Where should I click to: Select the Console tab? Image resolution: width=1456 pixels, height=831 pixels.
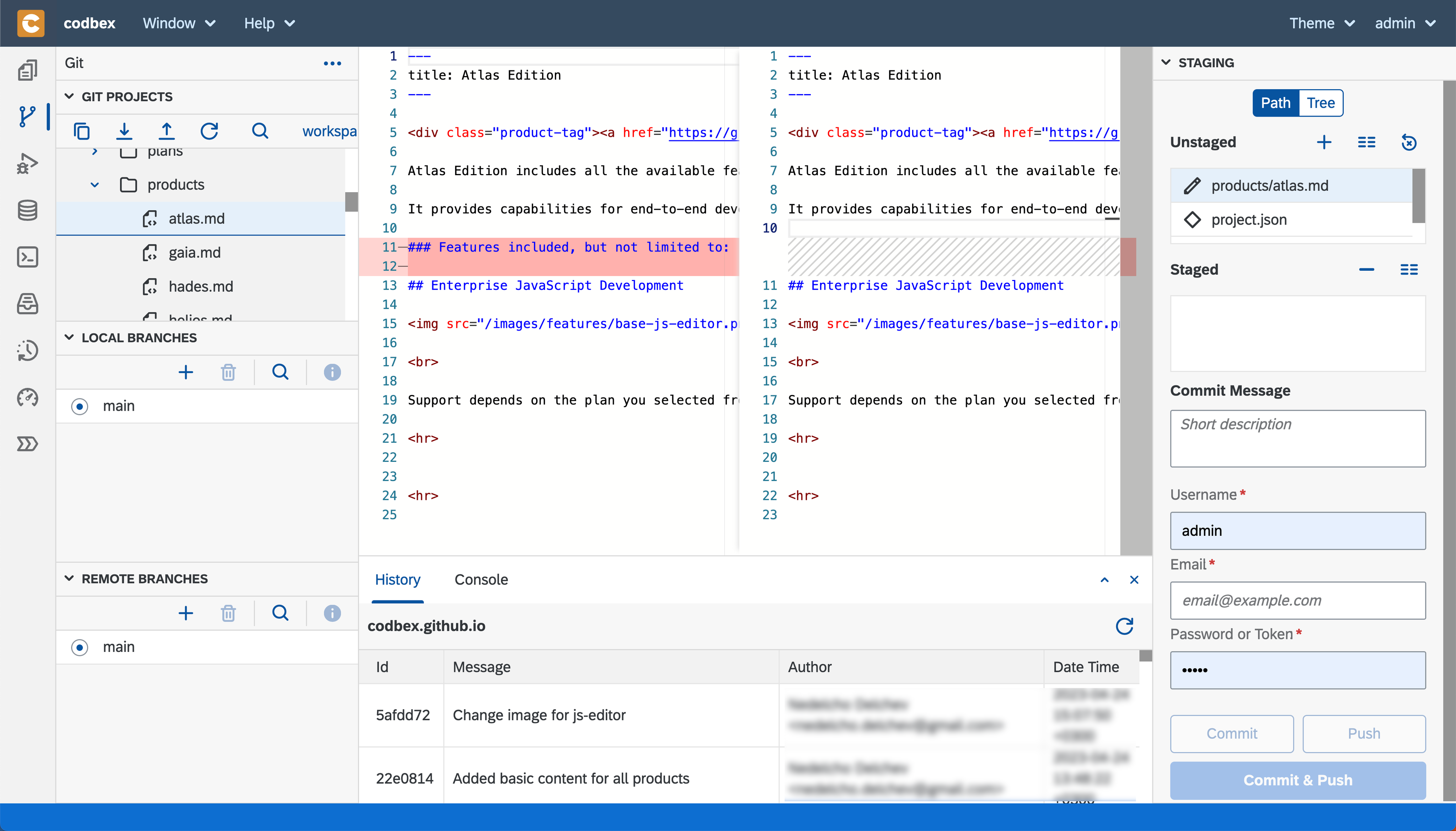tap(481, 579)
